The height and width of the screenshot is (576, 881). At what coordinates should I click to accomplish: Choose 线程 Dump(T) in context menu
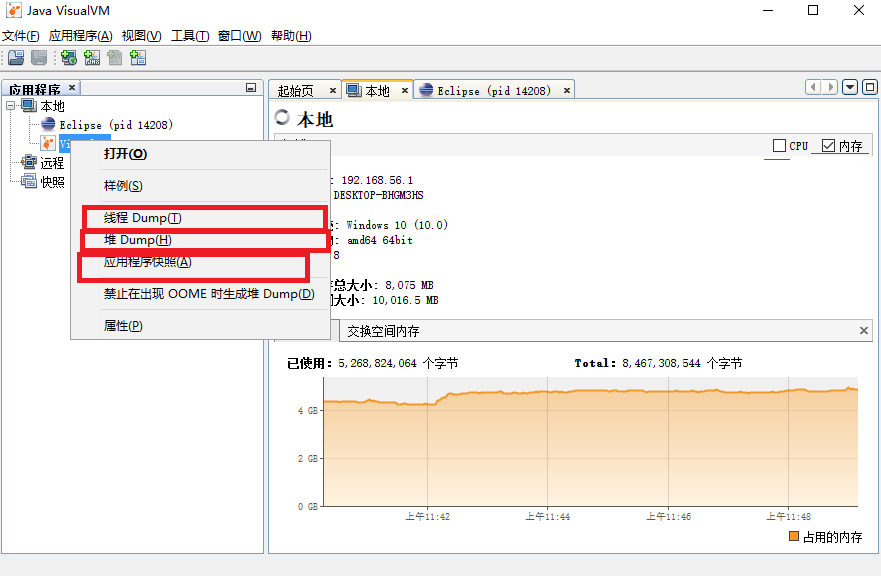(x=200, y=217)
